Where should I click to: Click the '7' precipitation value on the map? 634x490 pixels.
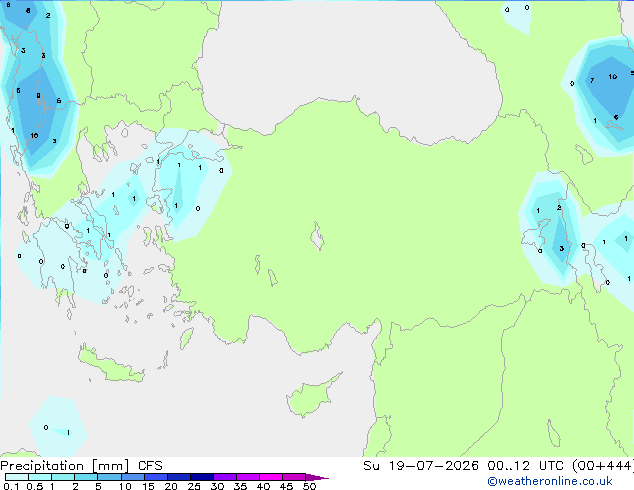[x=592, y=80]
